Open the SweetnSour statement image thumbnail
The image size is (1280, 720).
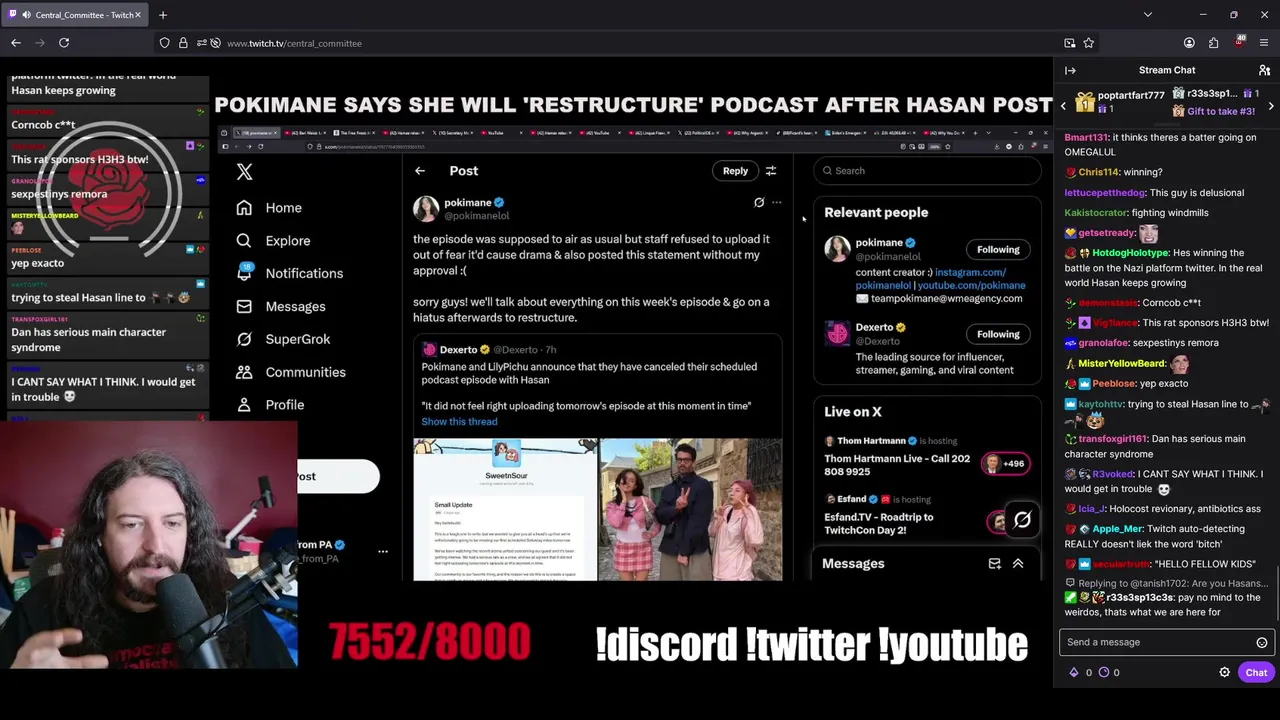click(505, 509)
